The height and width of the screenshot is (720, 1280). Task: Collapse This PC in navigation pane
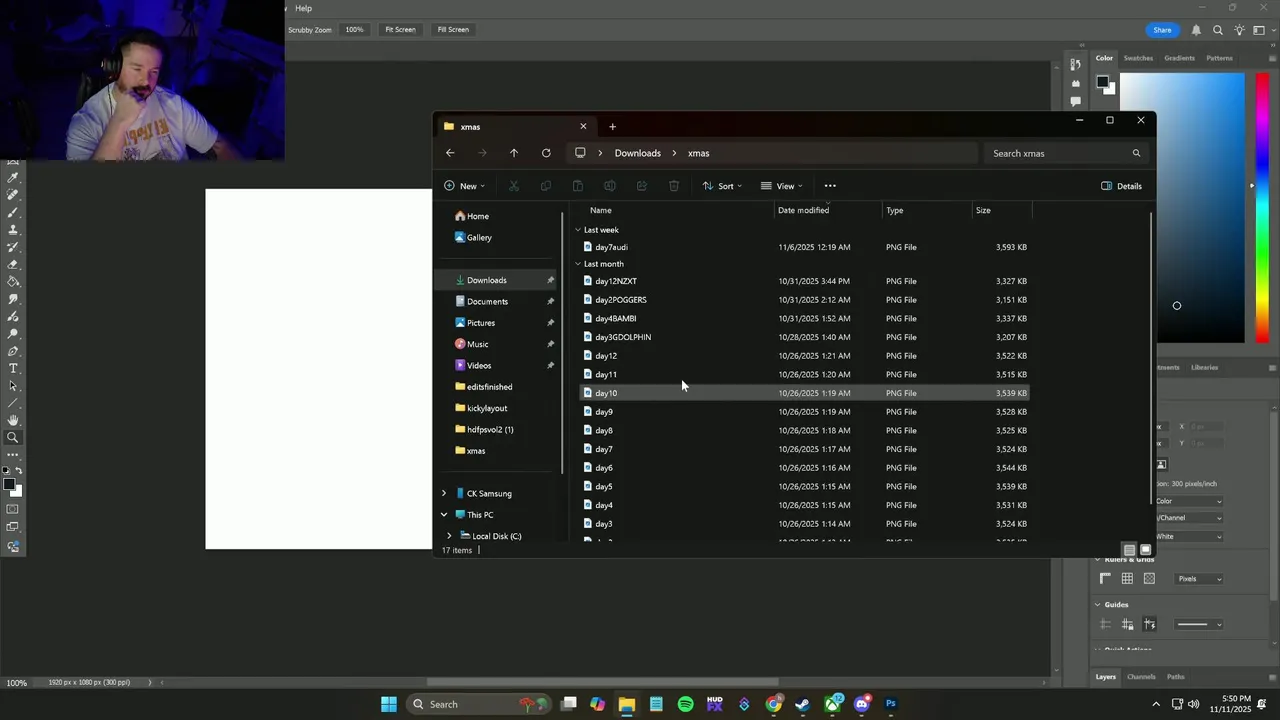click(444, 515)
